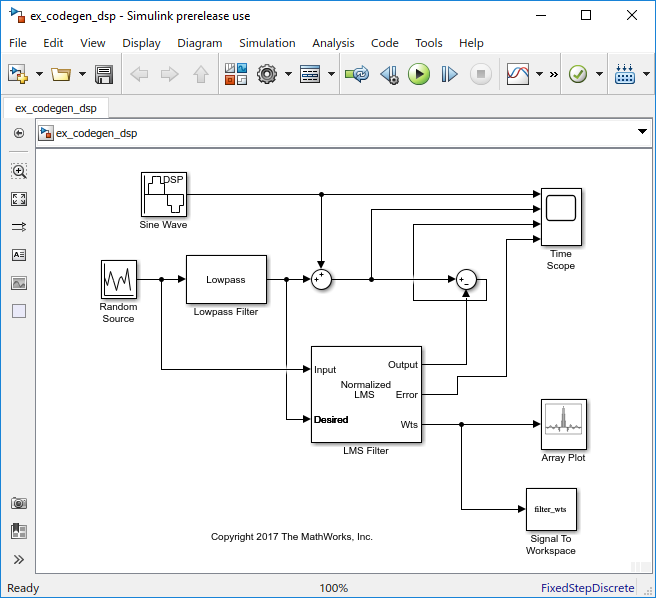Image resolution: width=656 pixels, height=598 pixels.
Task: Open the Simulation menu
Action: tap(267, 43)
